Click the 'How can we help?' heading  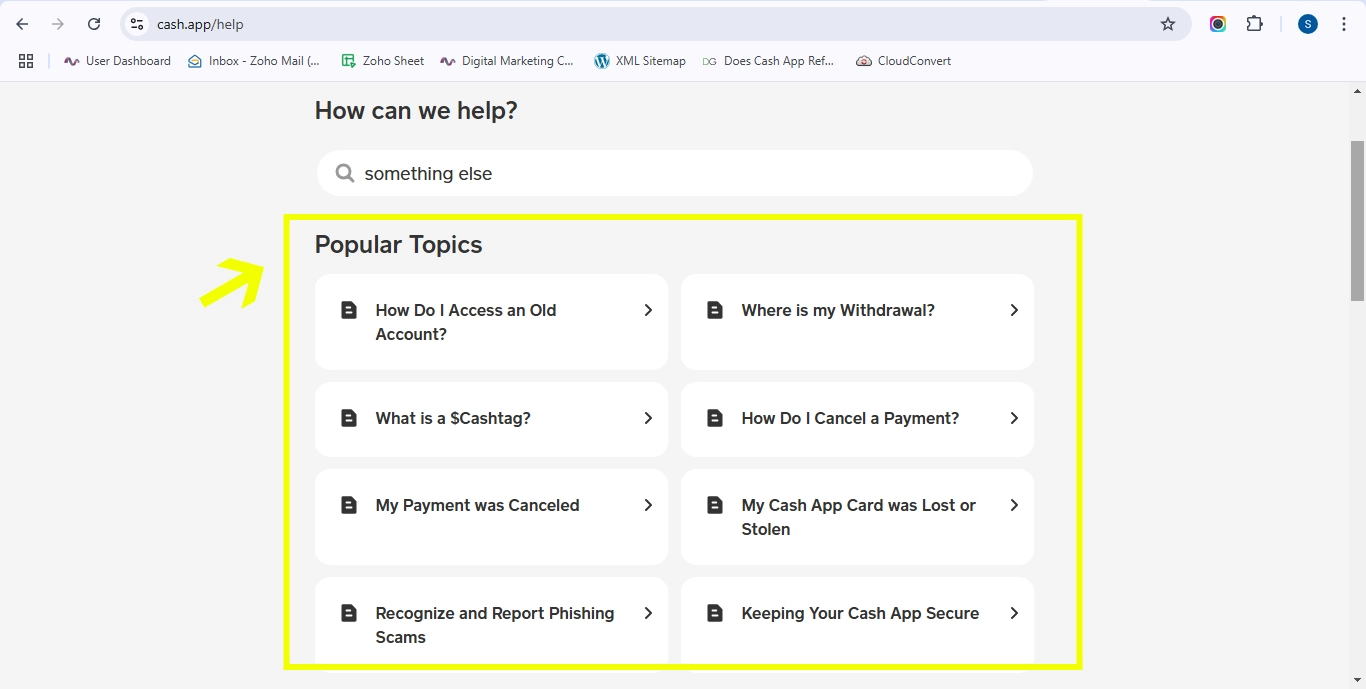click(416, 111)
